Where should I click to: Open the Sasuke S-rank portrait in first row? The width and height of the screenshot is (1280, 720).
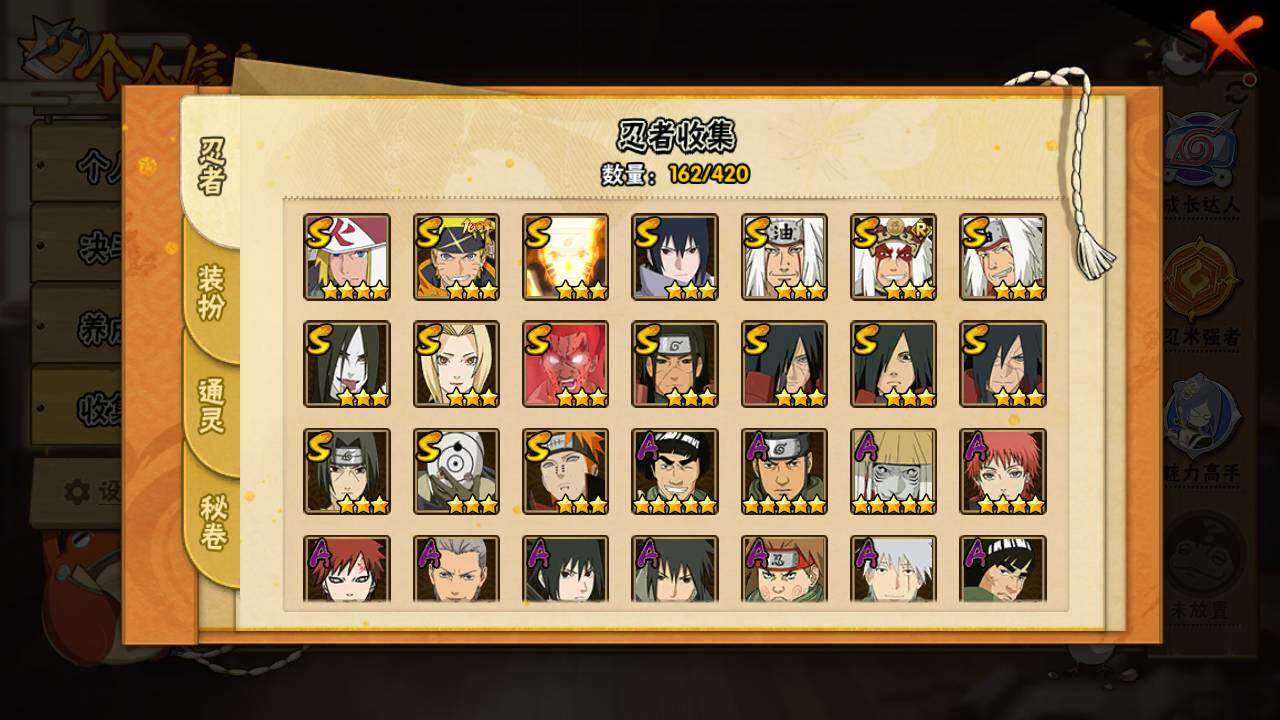coord(675,257)
